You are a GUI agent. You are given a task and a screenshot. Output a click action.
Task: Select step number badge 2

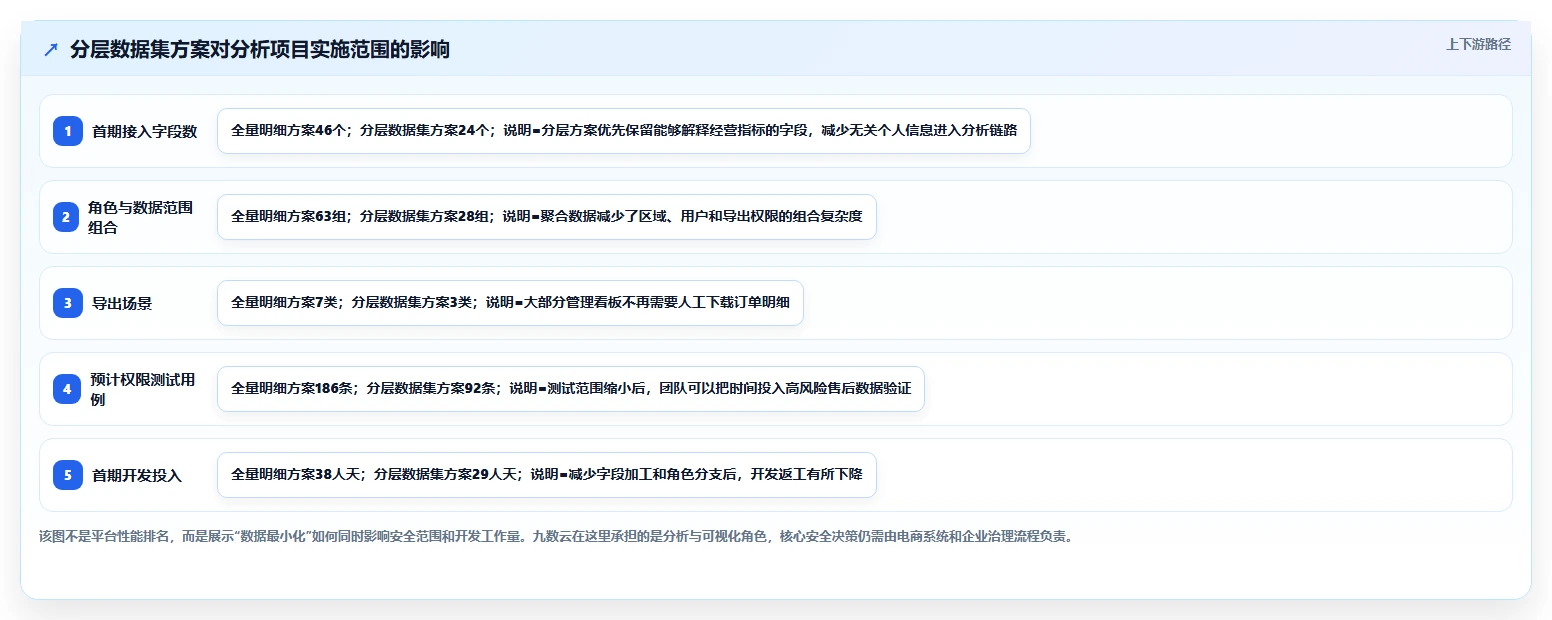click(68, 216)
